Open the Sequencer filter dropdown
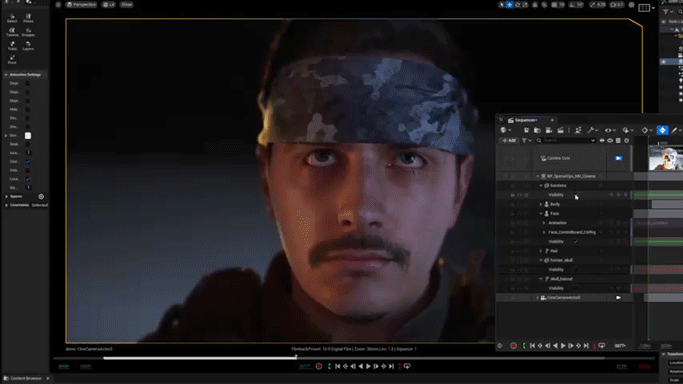 pos(526,141)
